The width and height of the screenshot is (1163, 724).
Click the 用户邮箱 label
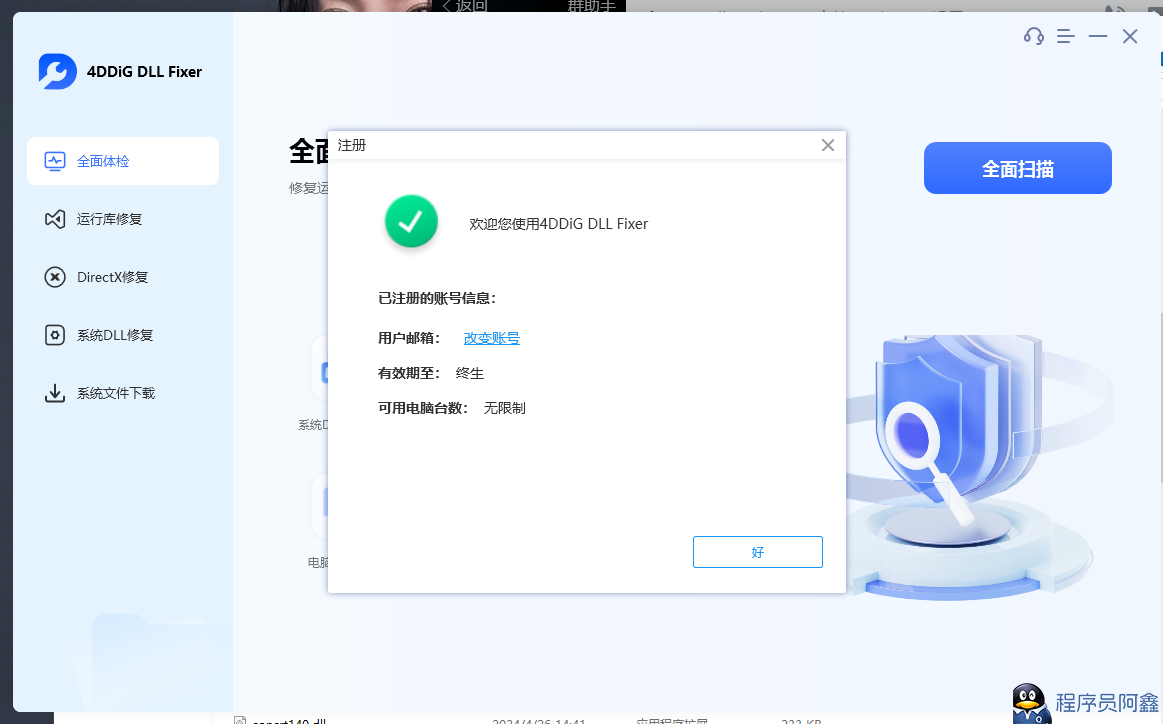click(x=409, y=338)
